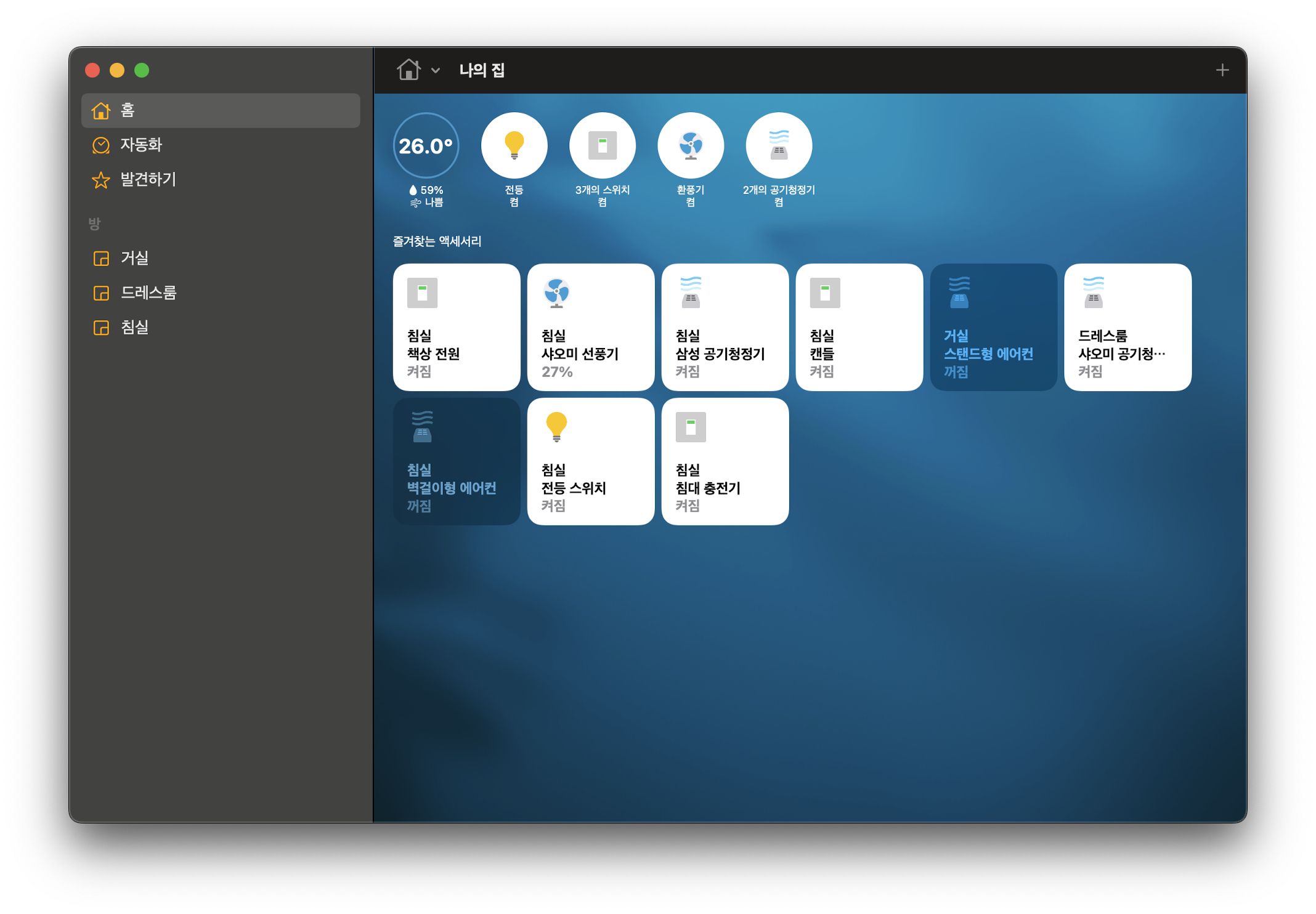The width and height of the screenshot is (1316, 914).
Task: Click the house icon in title bar
Action: point(408,70)
